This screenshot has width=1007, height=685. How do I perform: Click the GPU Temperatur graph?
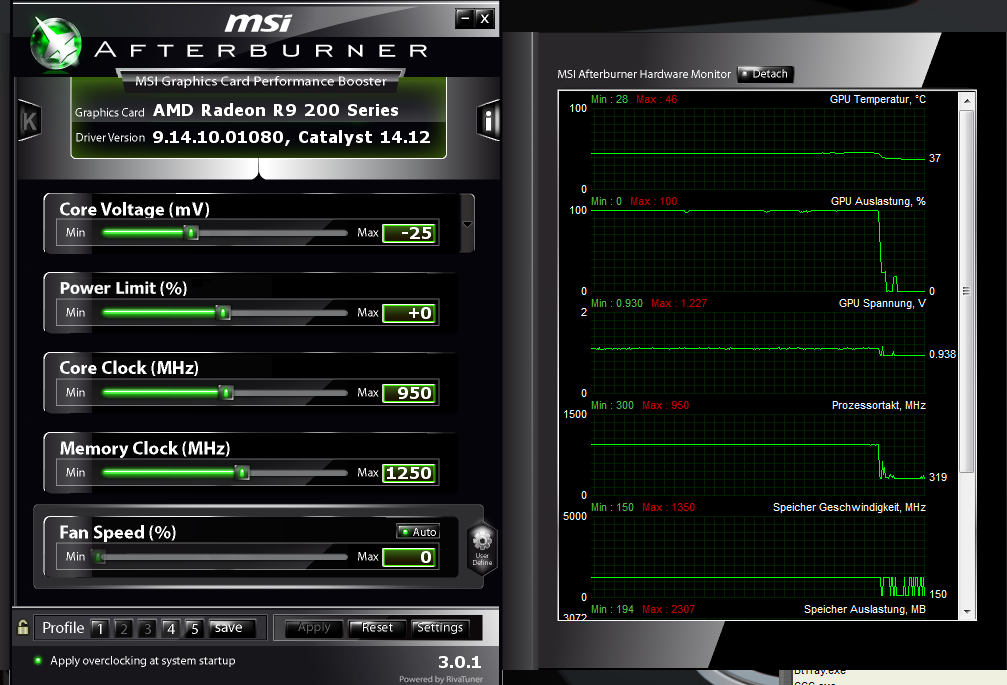point(758,148)
